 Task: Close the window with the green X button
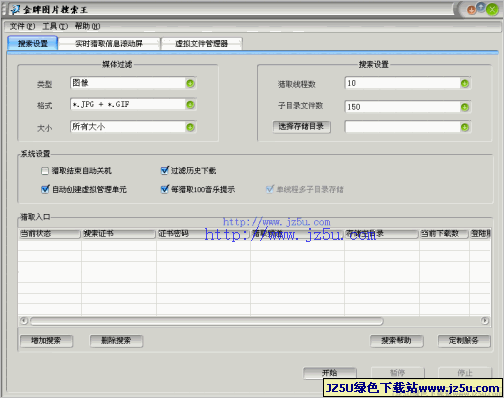tap(492, 10)
